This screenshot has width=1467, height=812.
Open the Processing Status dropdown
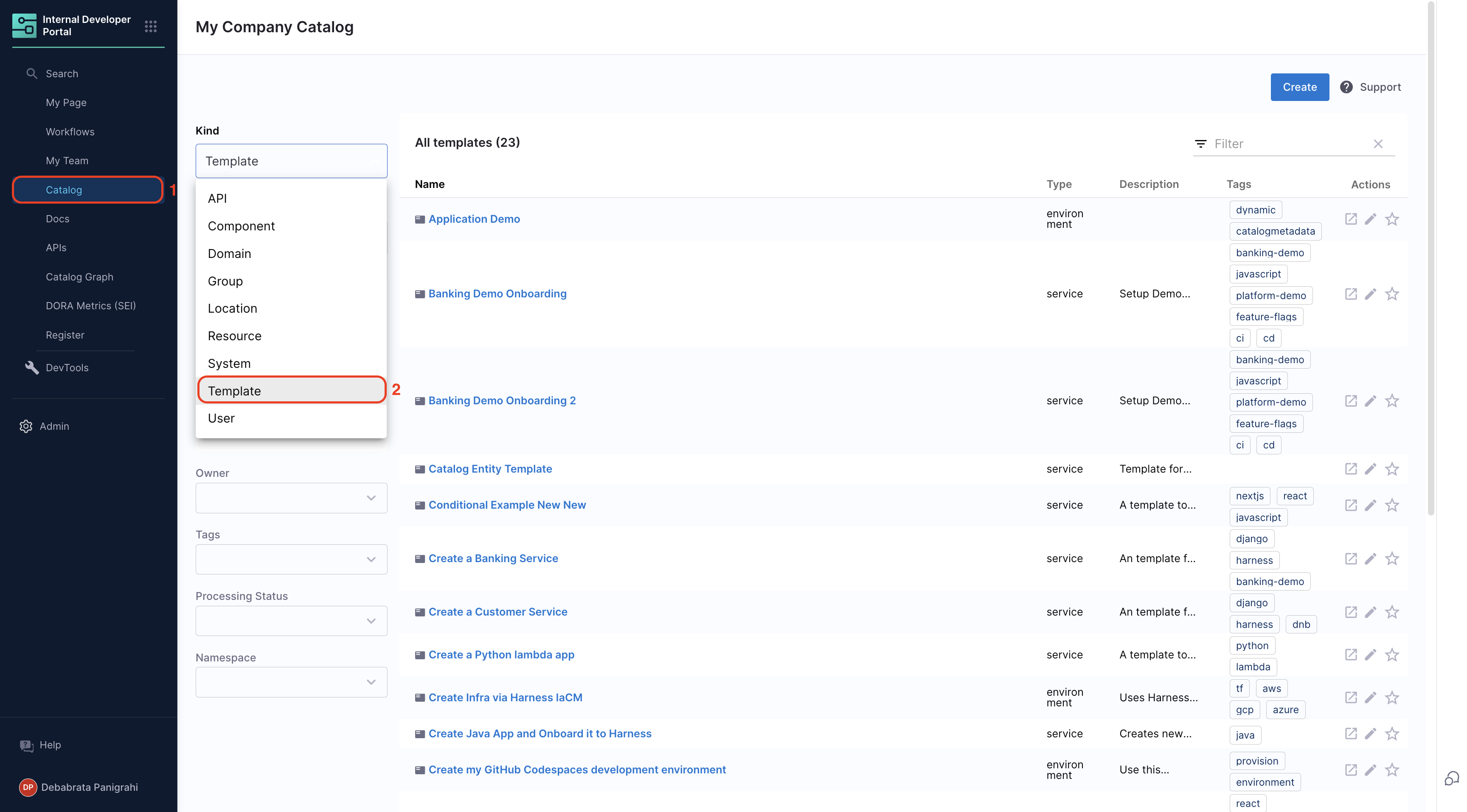click(x=291, y=621)
